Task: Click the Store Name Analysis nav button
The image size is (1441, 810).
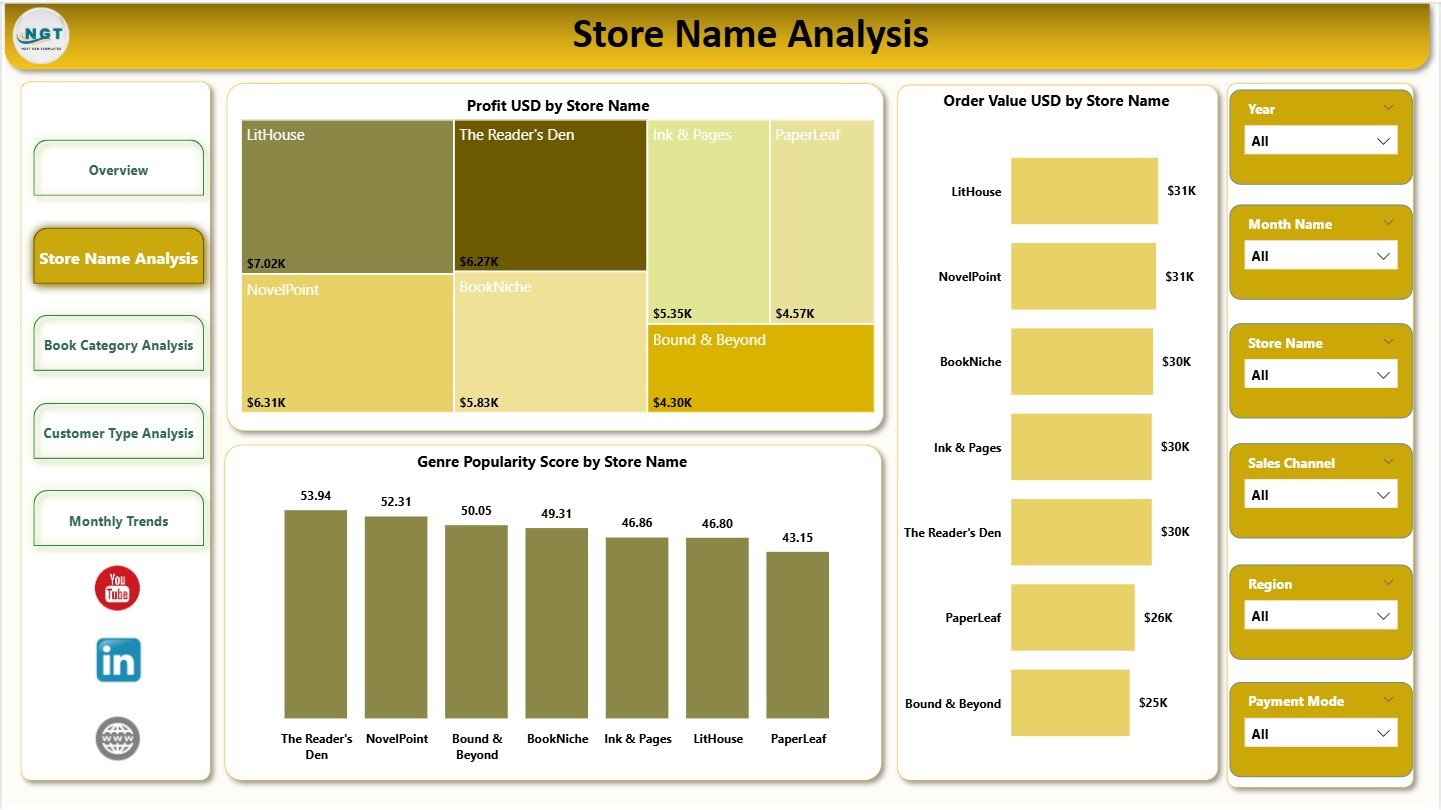Action: pos(118,257)
